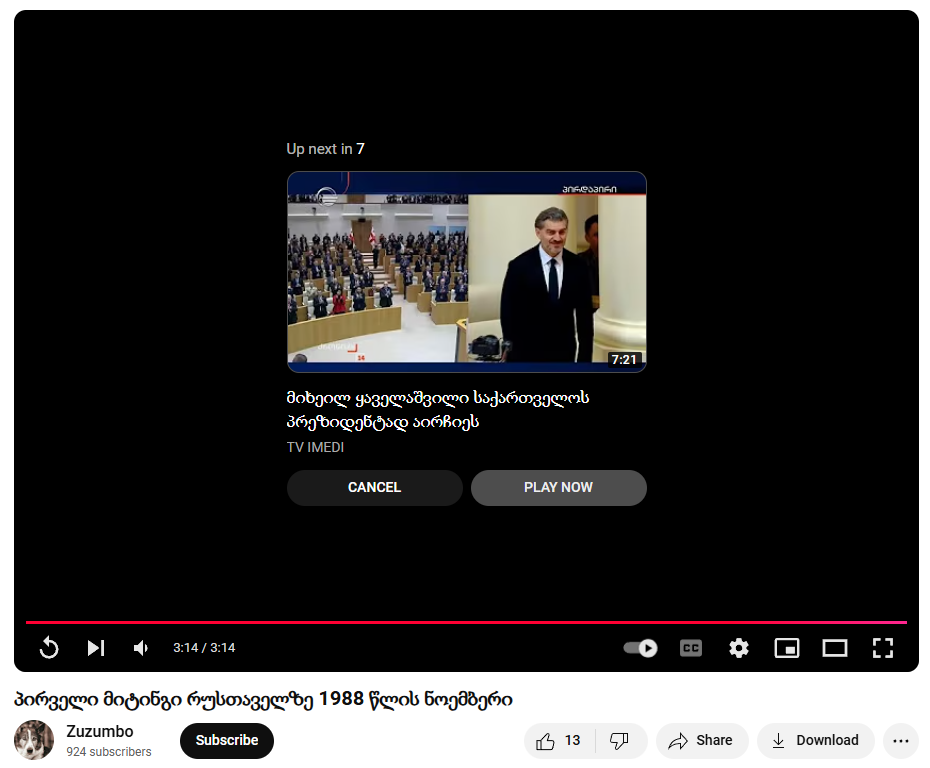Enter full screen mode
The width and height of the screenshot is (930, 768).
883,648
